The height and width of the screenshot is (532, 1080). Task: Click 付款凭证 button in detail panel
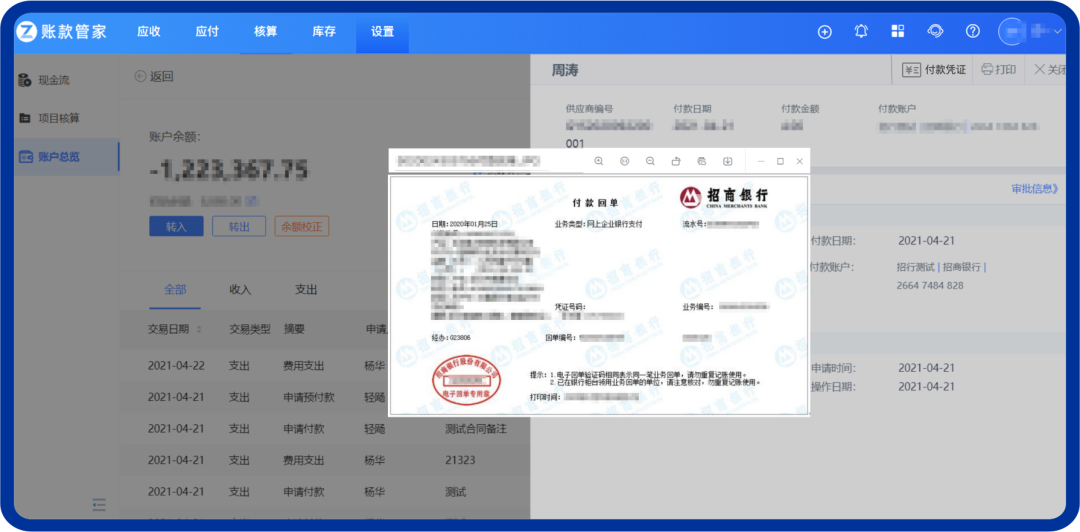[935, 70]
